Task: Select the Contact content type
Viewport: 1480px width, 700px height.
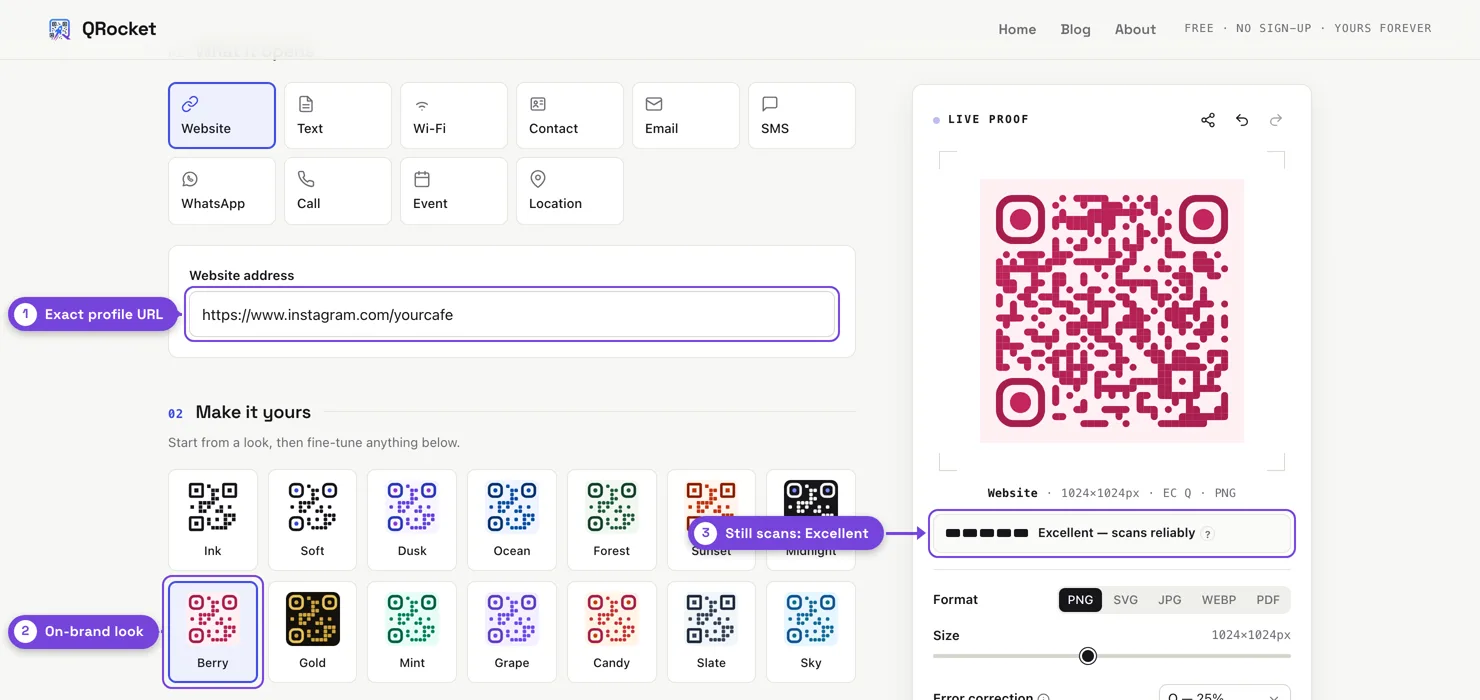Action: click(570, 116)
